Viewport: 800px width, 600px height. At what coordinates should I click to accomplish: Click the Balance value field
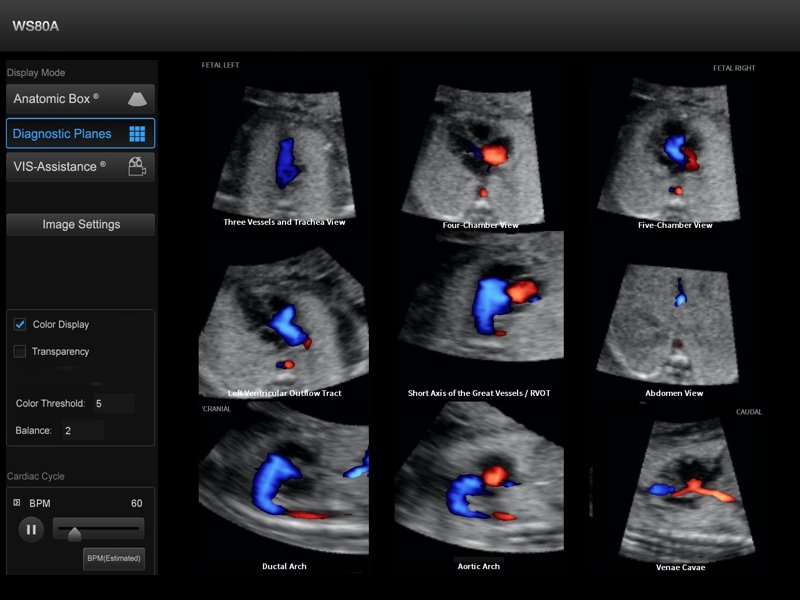82,431
